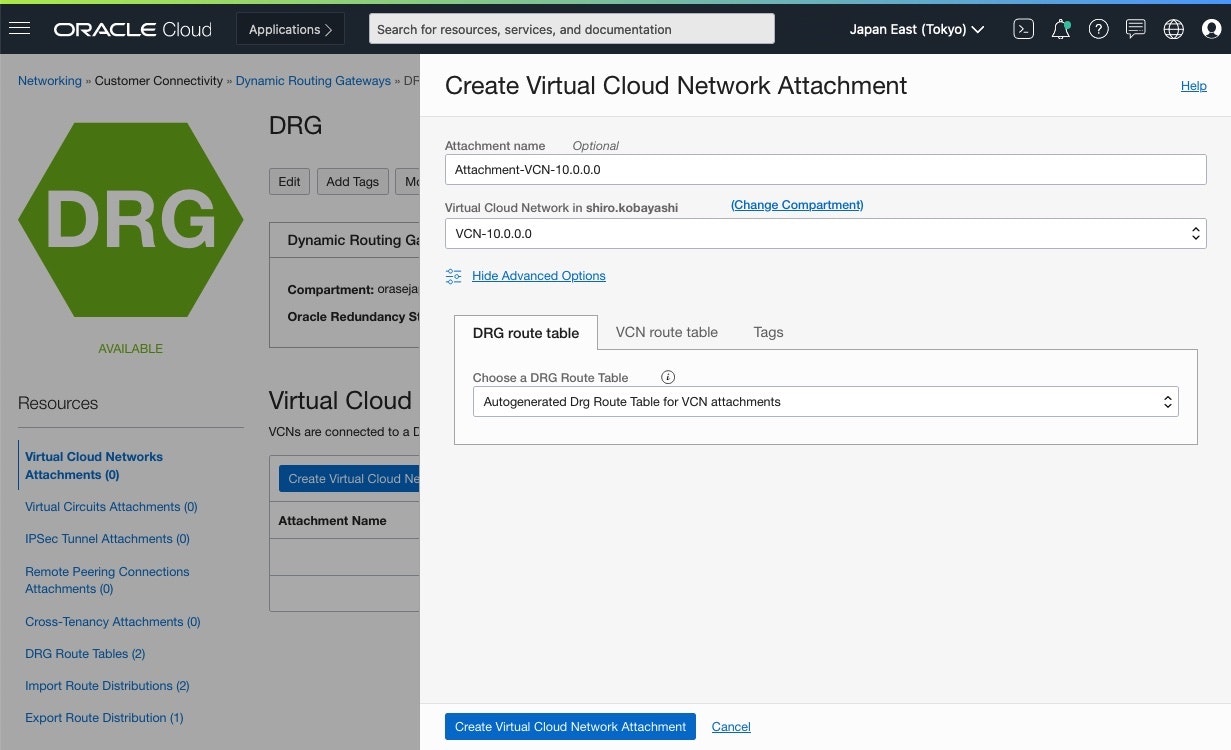This screenshot has height=750, width=1231.
Task: Collapse Hide Advanced Options
Action: (539, 276)
